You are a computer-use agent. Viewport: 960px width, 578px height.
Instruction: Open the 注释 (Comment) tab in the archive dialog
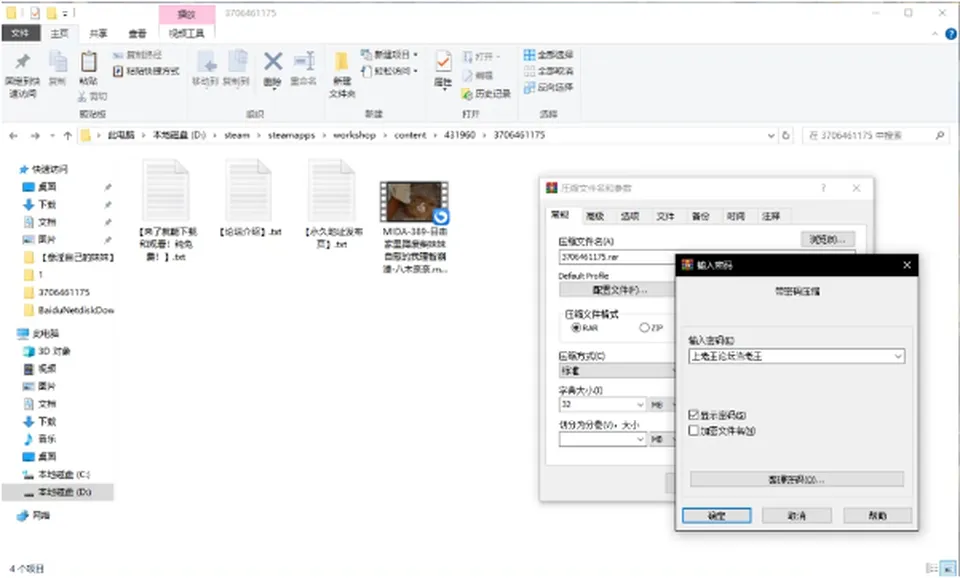[771, 216]
